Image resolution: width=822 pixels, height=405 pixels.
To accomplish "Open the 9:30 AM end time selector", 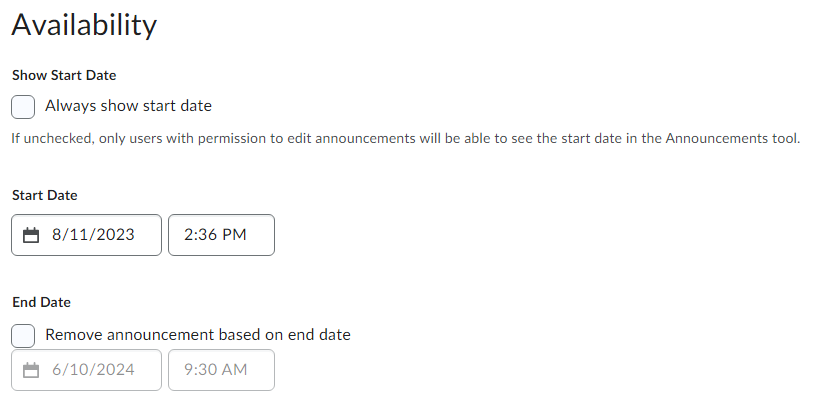I will point(221,370).
